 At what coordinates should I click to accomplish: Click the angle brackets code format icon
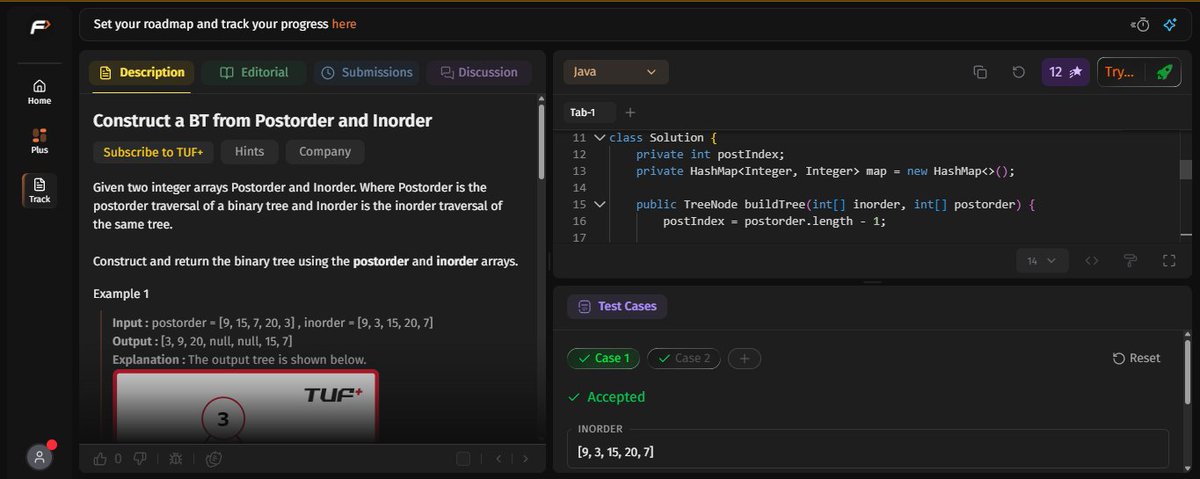pos(1092,261)
